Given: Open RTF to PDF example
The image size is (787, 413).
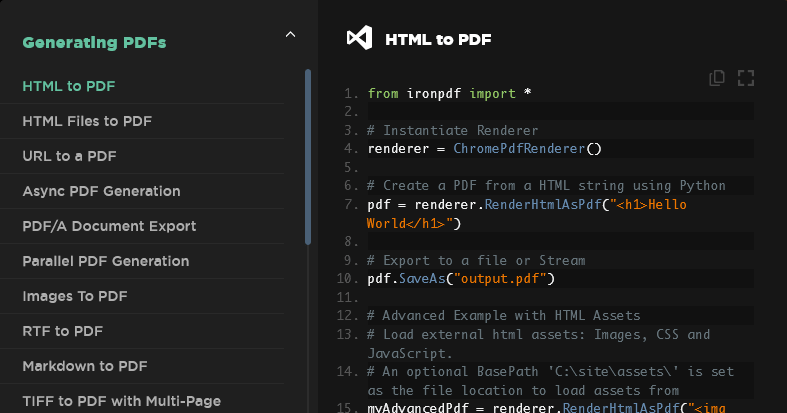Looking at the screenshot, I should (x=62, y=331).
